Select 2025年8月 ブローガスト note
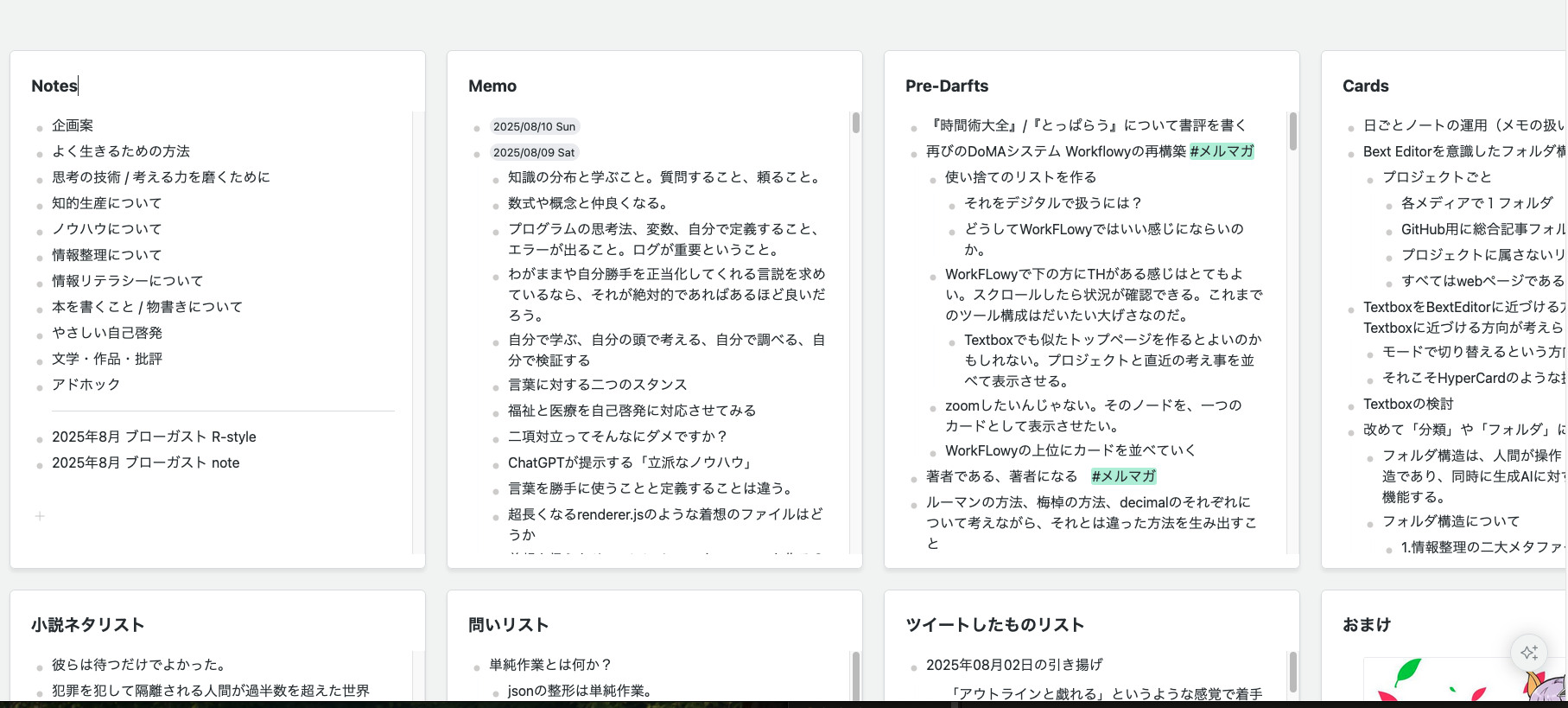This screenshot has height=708, width=1568. [146, 462]
